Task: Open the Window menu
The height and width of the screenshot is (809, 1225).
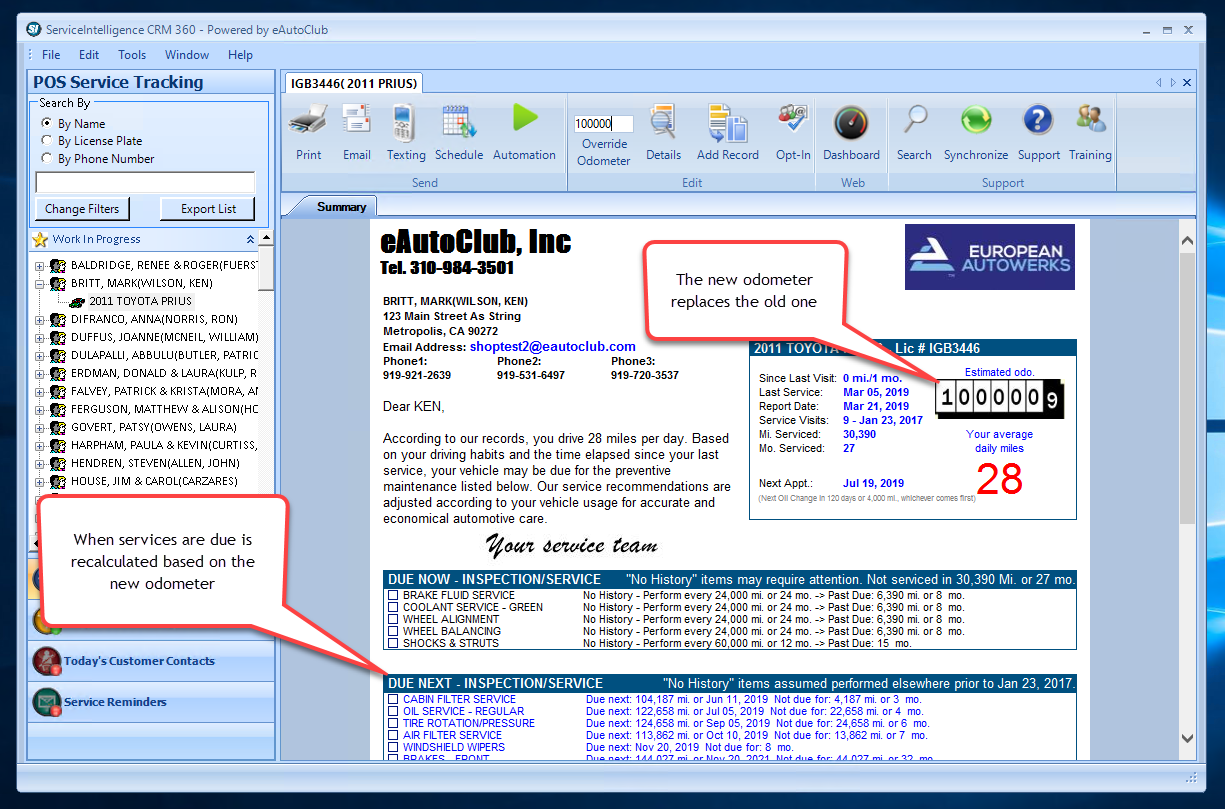Action: pos(187,55)
